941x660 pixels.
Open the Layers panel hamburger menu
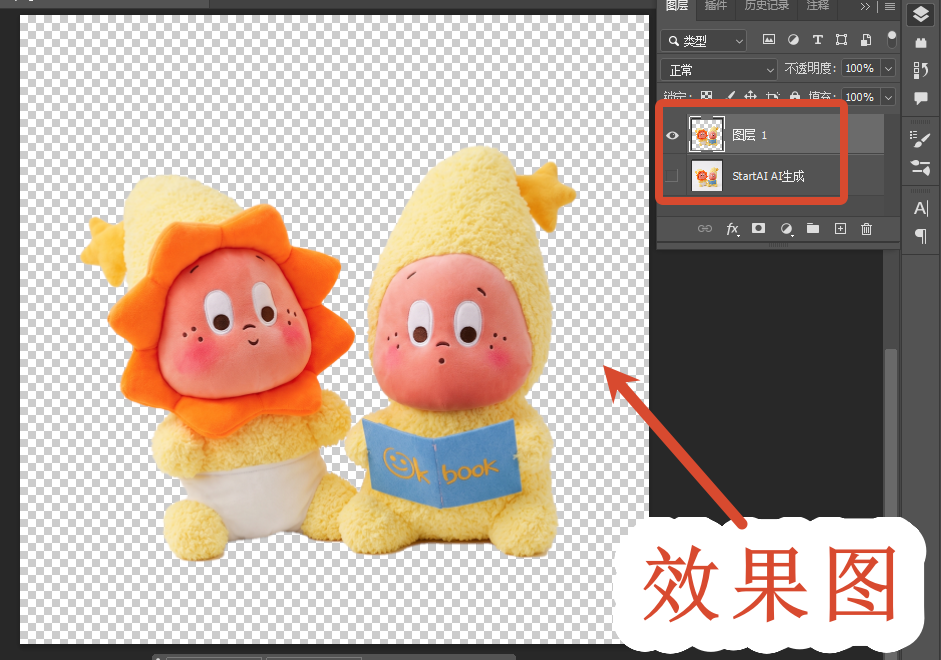(889, 6)
